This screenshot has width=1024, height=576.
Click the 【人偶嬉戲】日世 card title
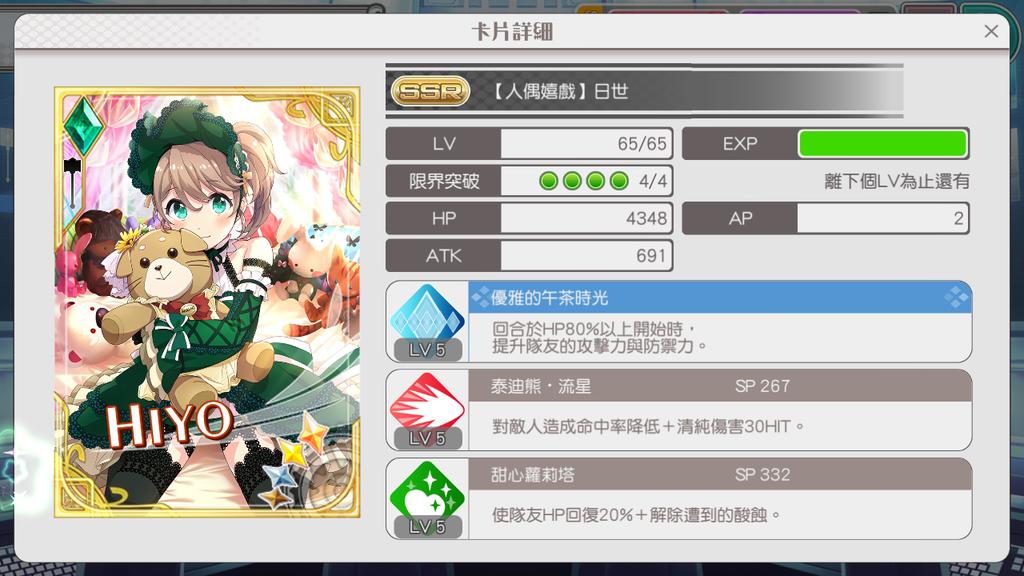558,91
